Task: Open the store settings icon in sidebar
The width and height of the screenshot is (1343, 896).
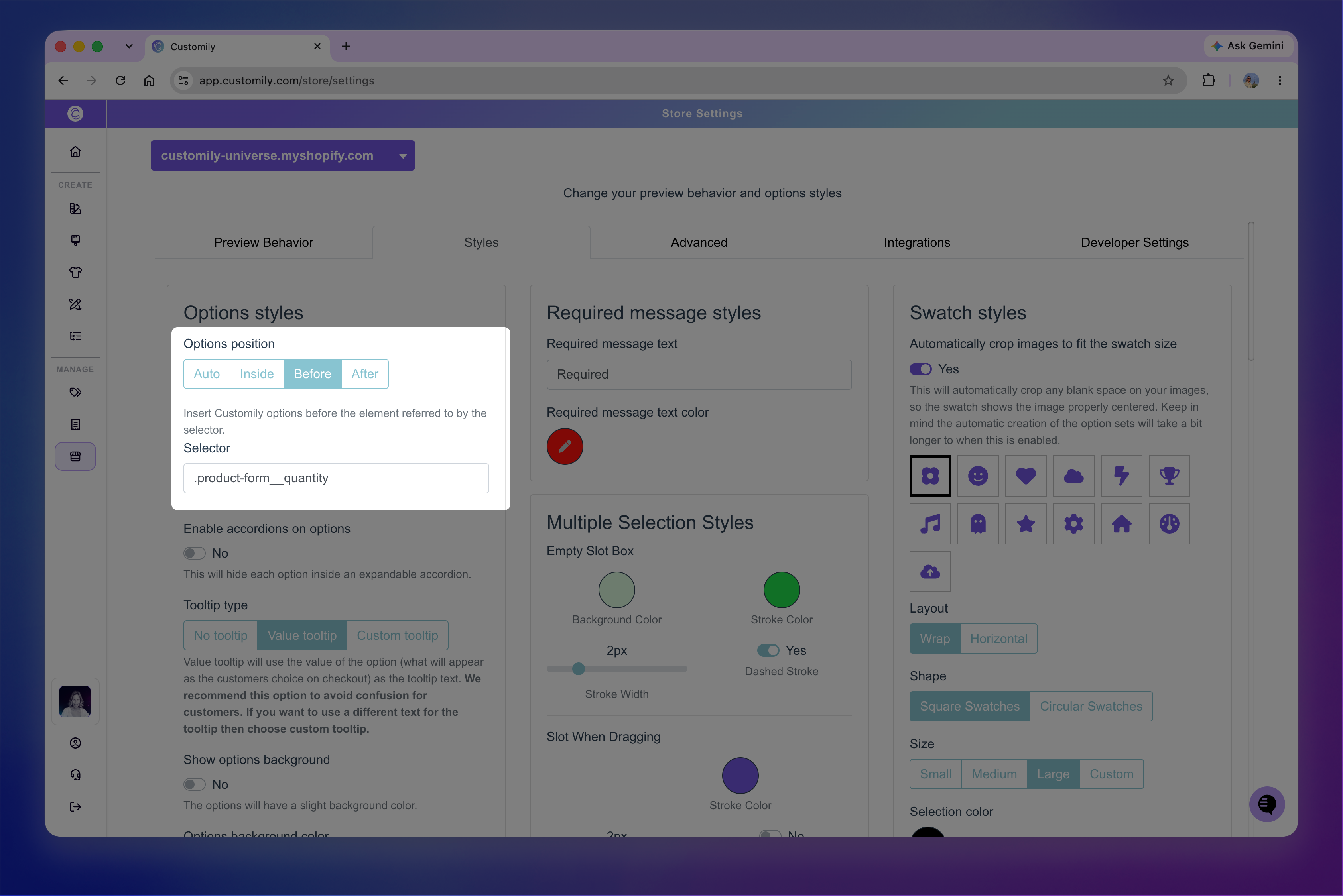Action: 75,457
